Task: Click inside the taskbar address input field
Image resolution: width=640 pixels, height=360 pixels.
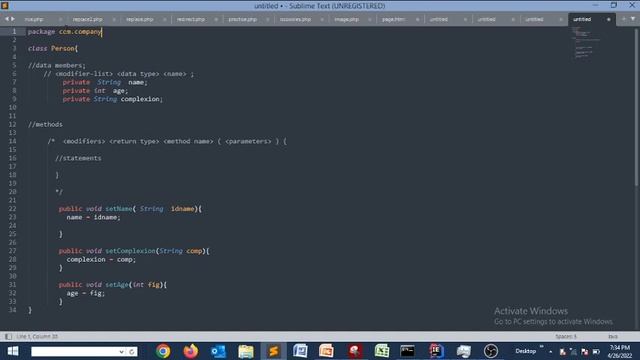Action: 74,351
